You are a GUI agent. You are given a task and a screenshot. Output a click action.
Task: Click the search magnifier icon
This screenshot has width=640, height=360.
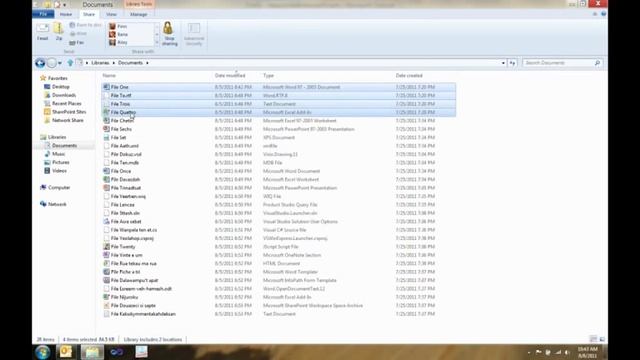(x=597, y=63)
